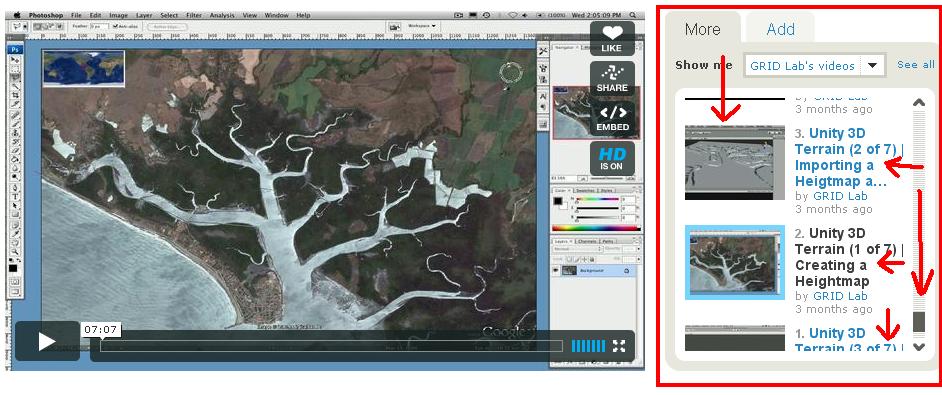The width and height of the screenshot is (942, 395).
Task: Click the Apple menu icon
Action: (16, 15)
